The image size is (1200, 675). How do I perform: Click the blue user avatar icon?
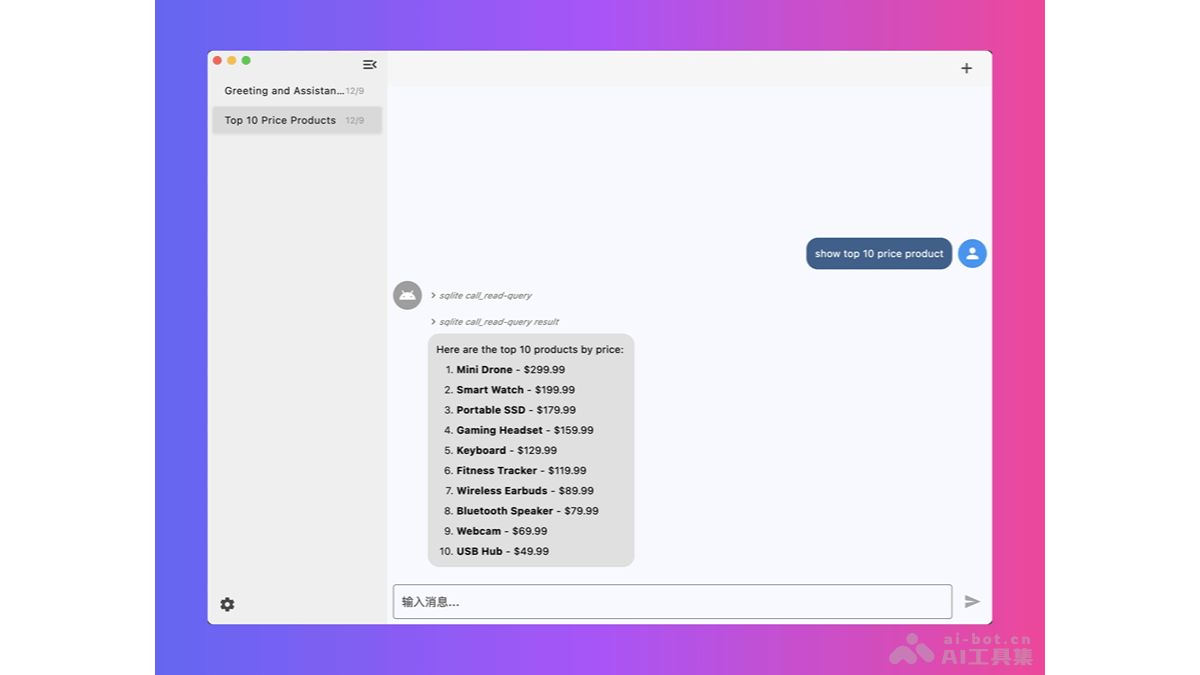(971, 253)
